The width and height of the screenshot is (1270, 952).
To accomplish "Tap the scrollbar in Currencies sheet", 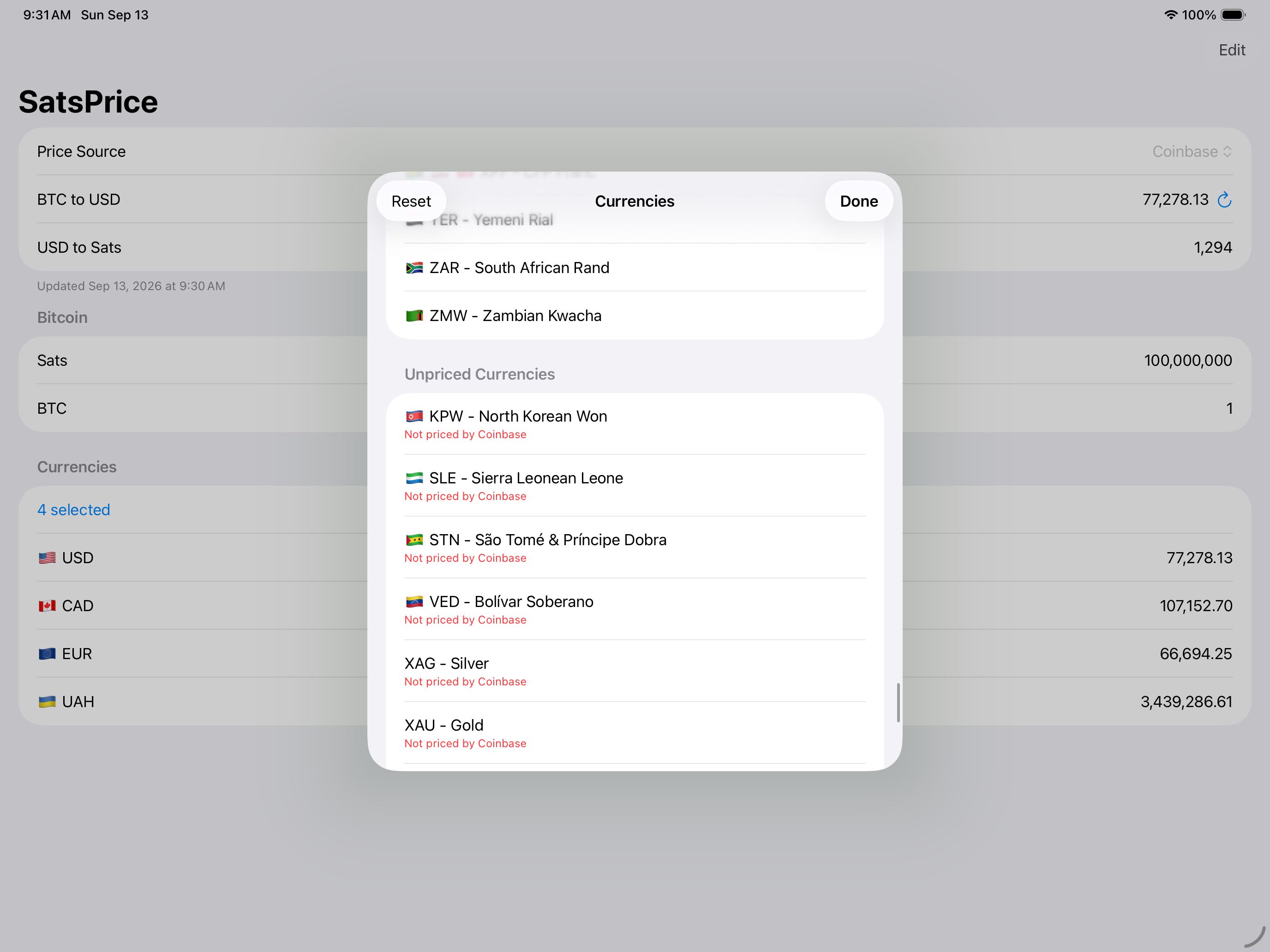I will click(898, 702).
